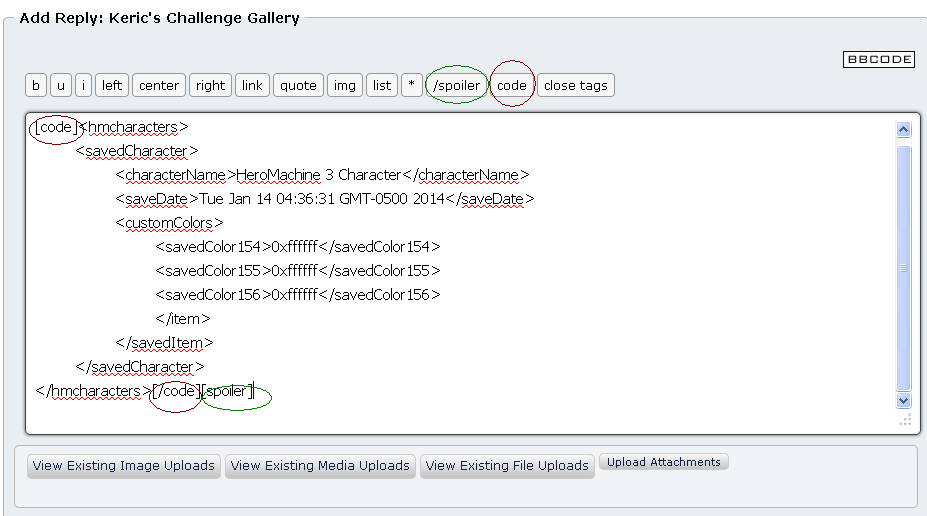Insert code tag using 'code' button

click(511, 86)
